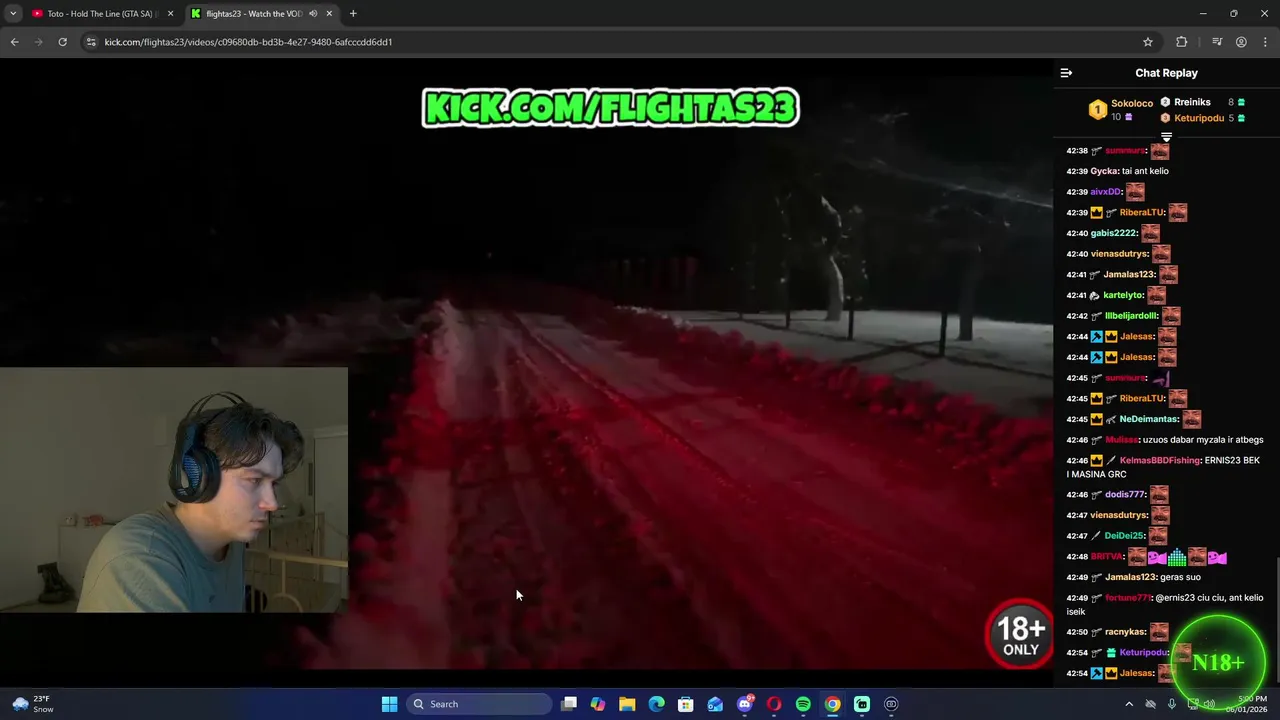Viewport: 1280px width, 720px height.
Task: Click the BRITVA username in chat
Action: tap(1106, 557)
